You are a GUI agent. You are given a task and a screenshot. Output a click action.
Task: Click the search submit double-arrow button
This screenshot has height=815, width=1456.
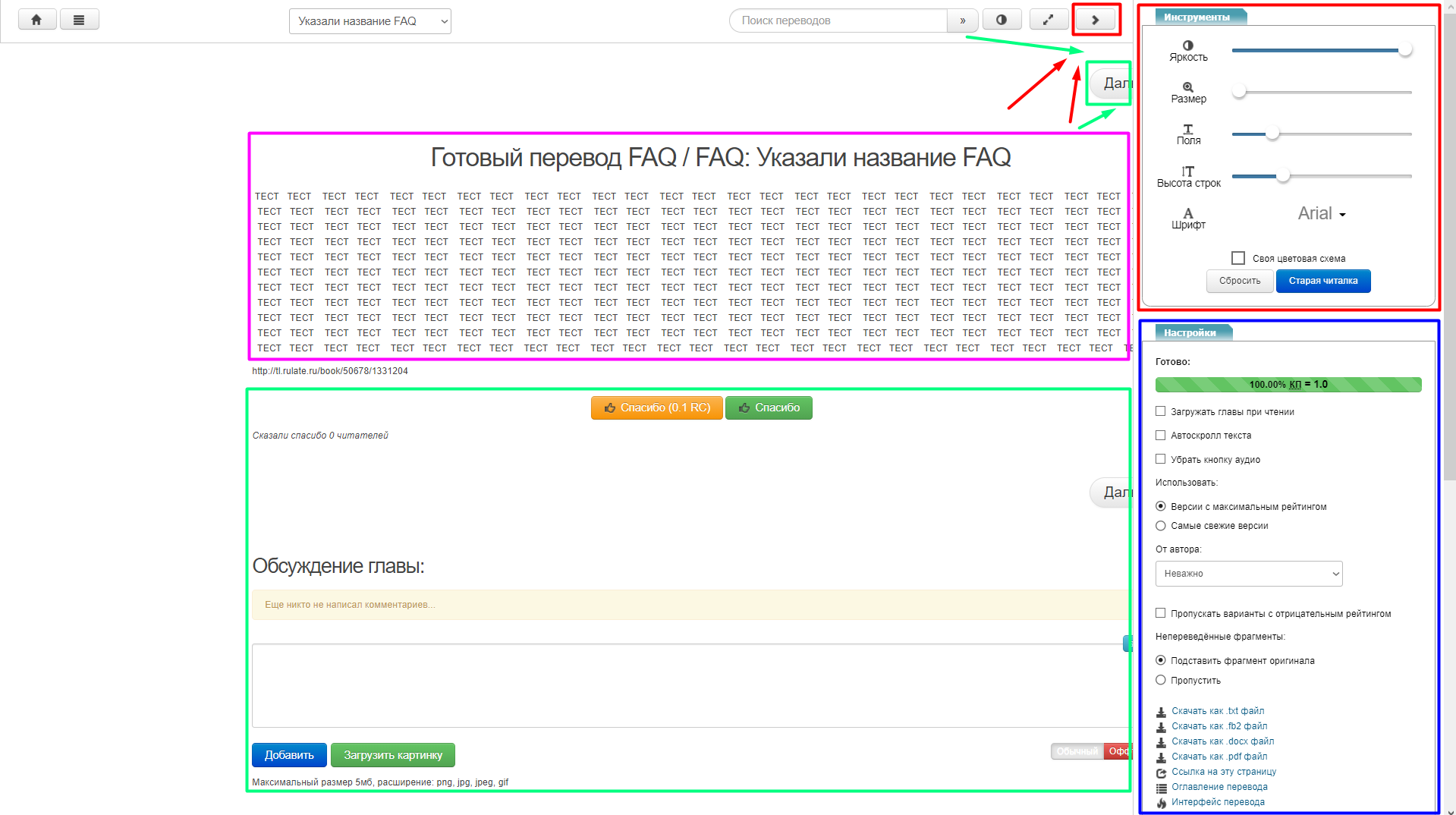962,20
